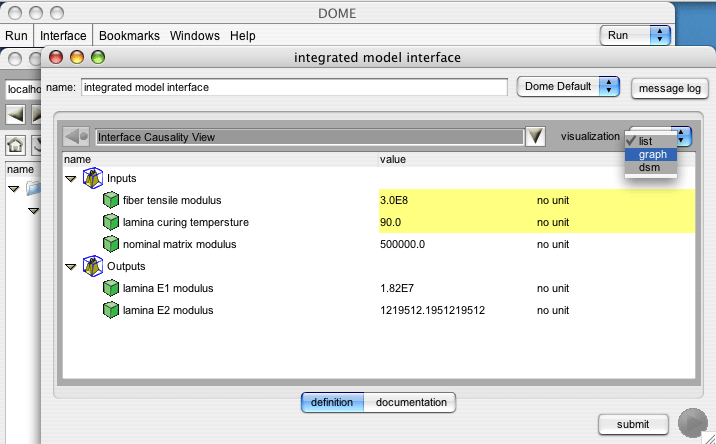This screenshot has width=716, height=444.
Task: Click the left arrow button in background window
Action: pyautogui.click(x=15, y=114)
